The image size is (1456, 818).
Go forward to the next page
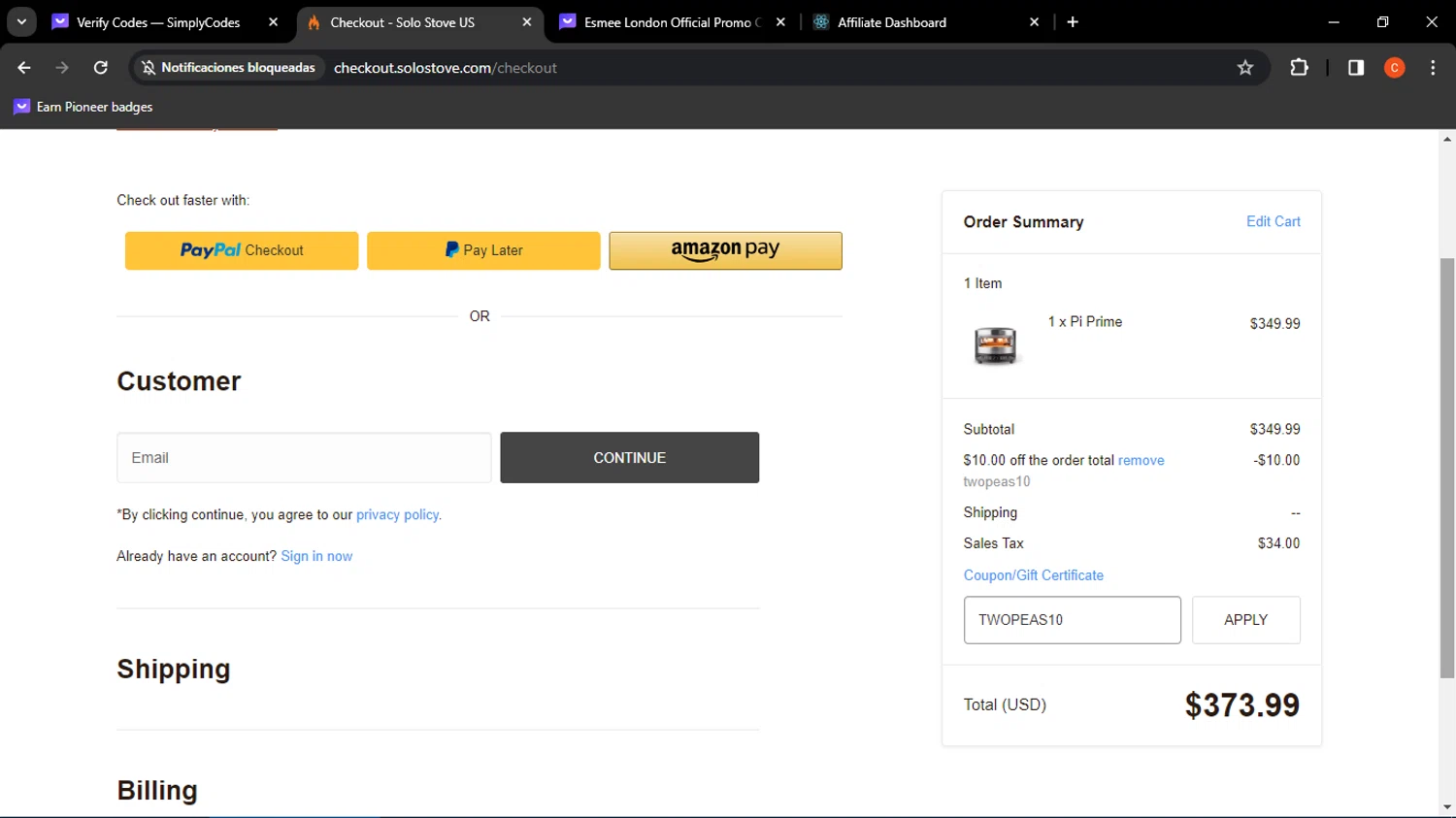click(62, 68)
